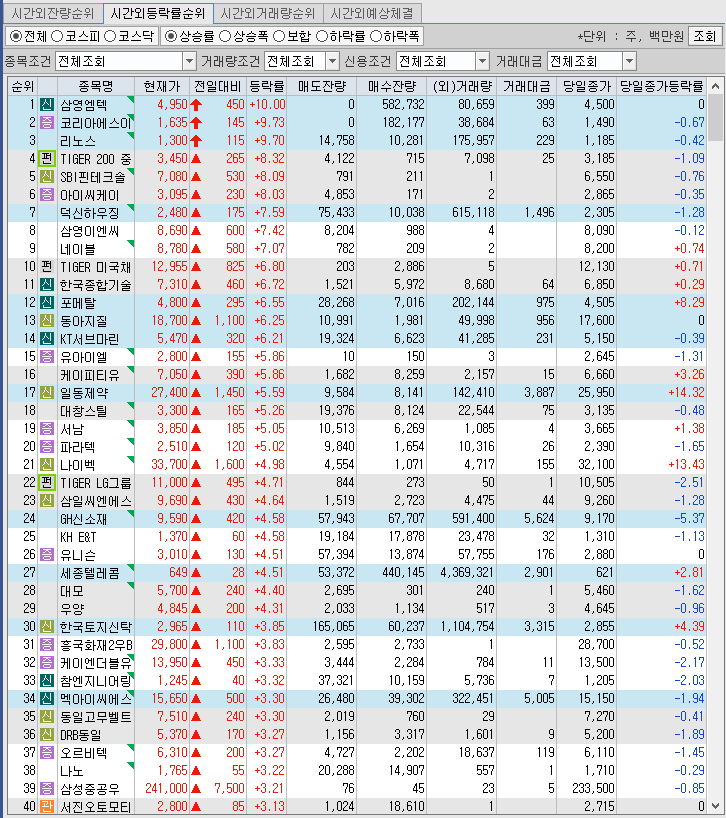This screenshot has height=818, width=726.
Task: Click the 신 badge beside 한국종합기술
Action: pyautogui.click(x=47, y=284)
